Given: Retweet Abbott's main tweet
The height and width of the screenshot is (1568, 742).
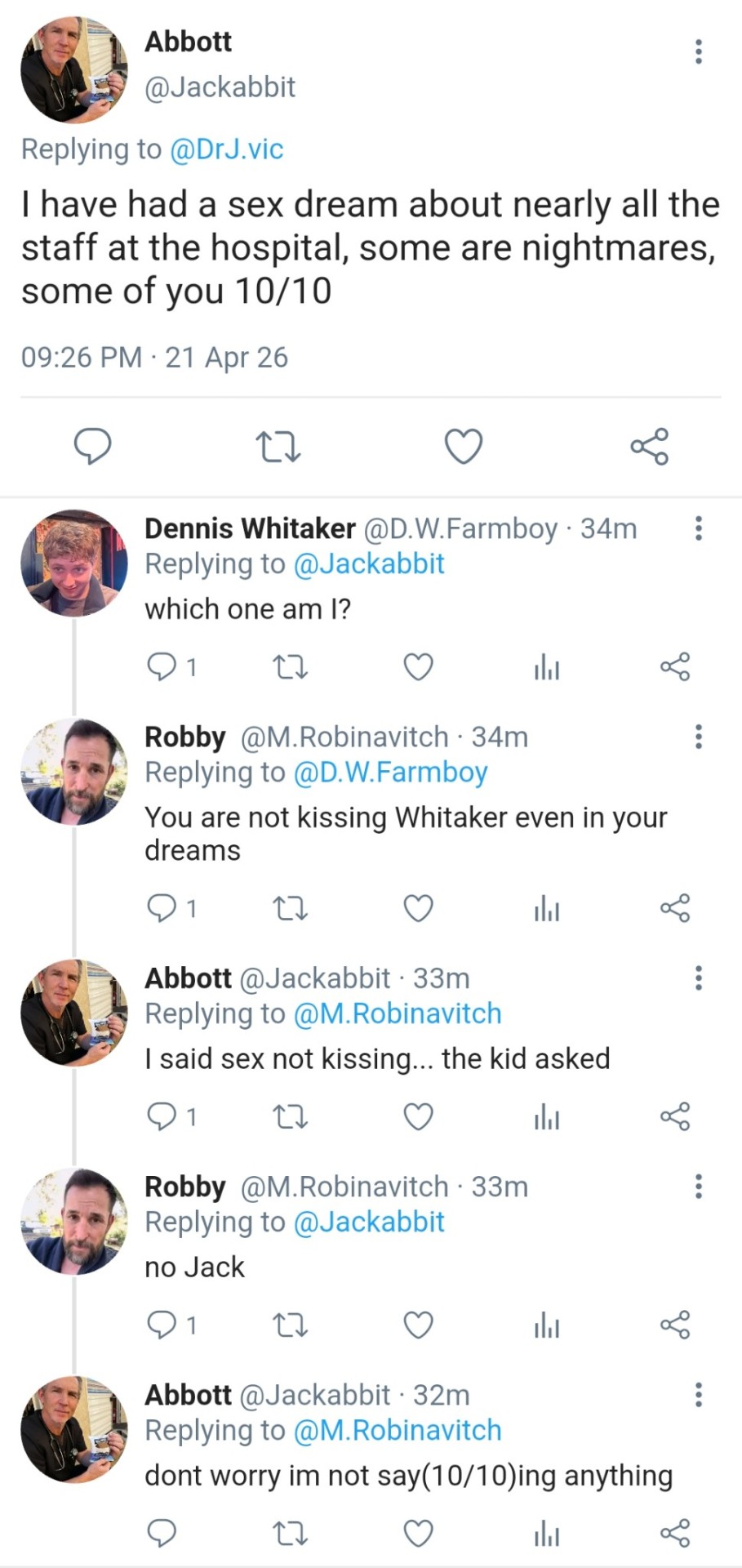Looking at the screenshot, I should pyautogui.click(x=278, y=447).
